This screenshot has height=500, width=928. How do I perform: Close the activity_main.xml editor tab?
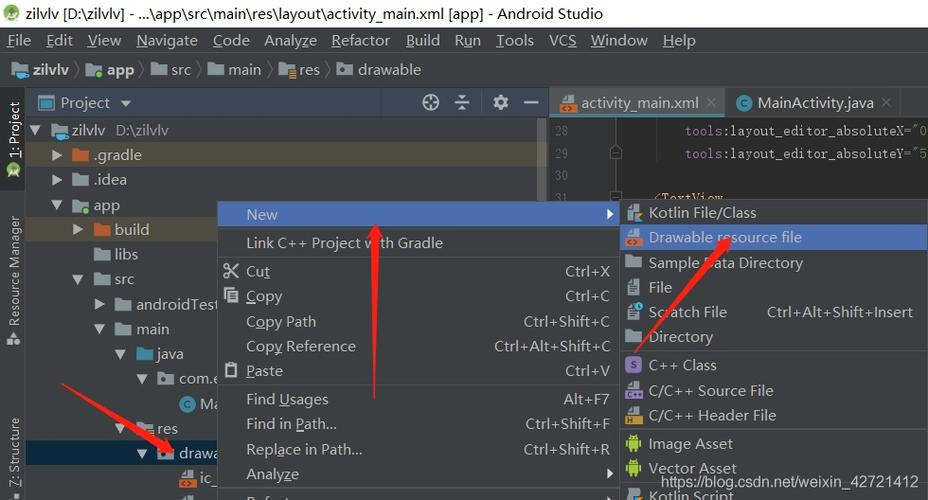(712, 103)
